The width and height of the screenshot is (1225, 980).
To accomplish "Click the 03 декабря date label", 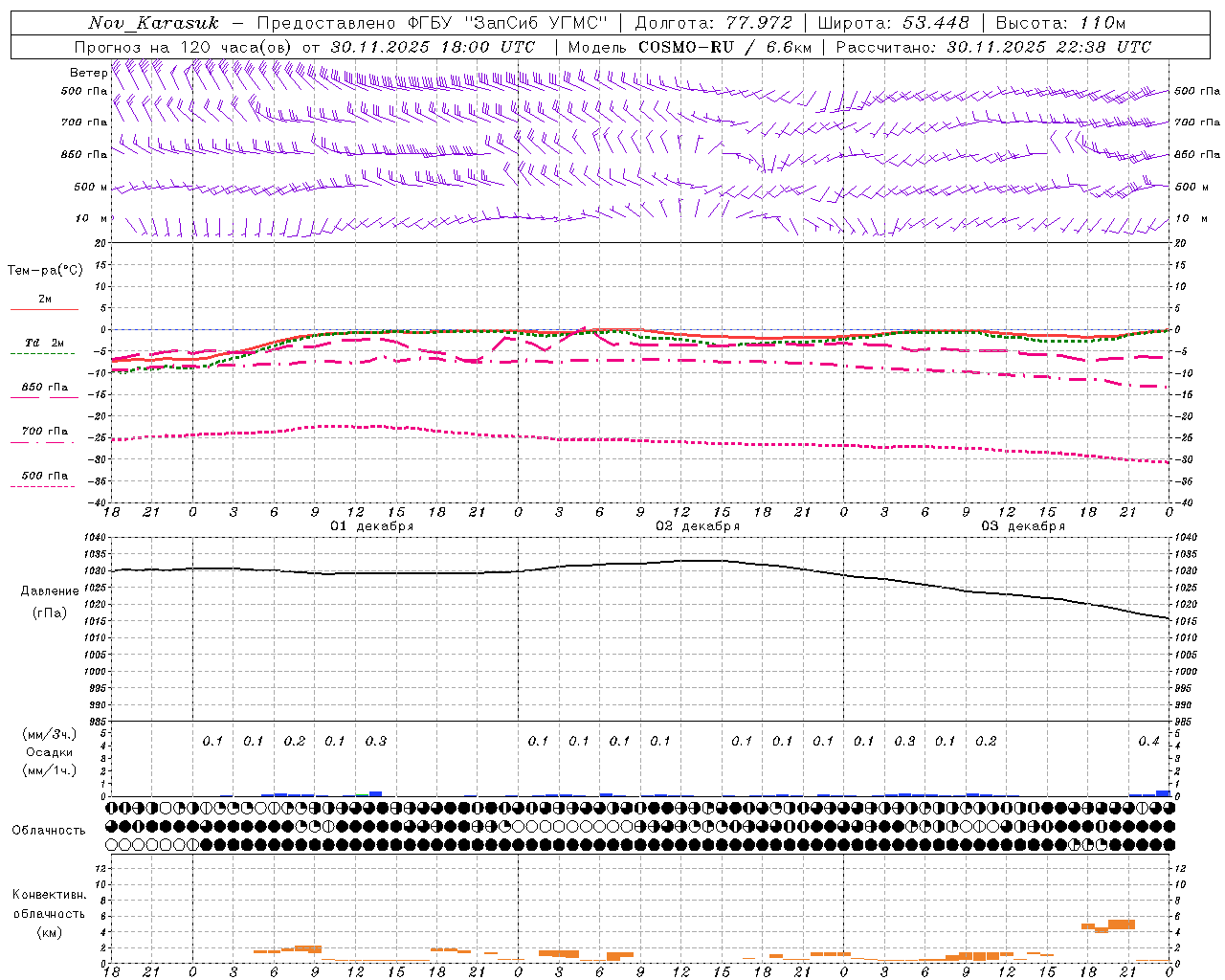I will point(1023,526).
